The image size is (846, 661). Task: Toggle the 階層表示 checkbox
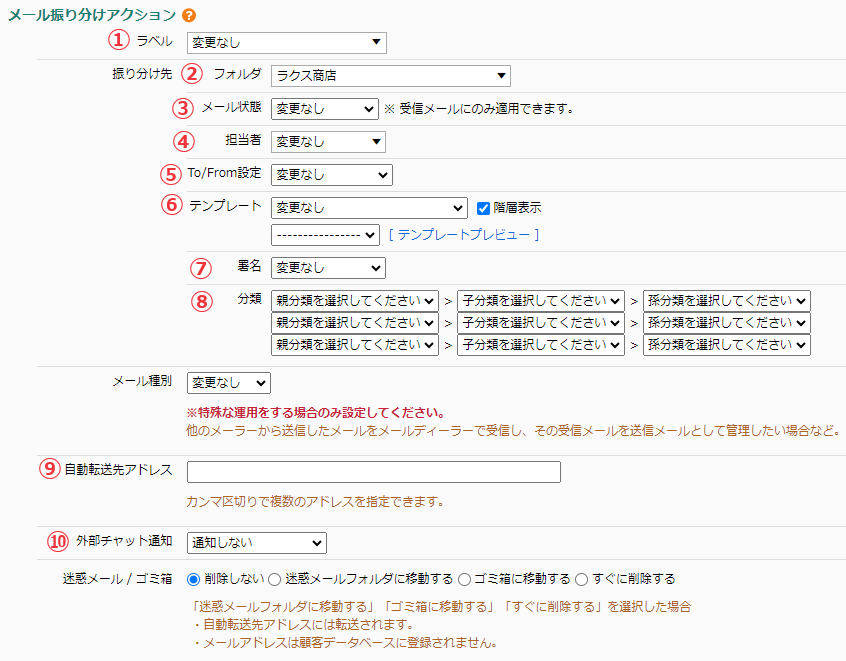coord(483,208)
